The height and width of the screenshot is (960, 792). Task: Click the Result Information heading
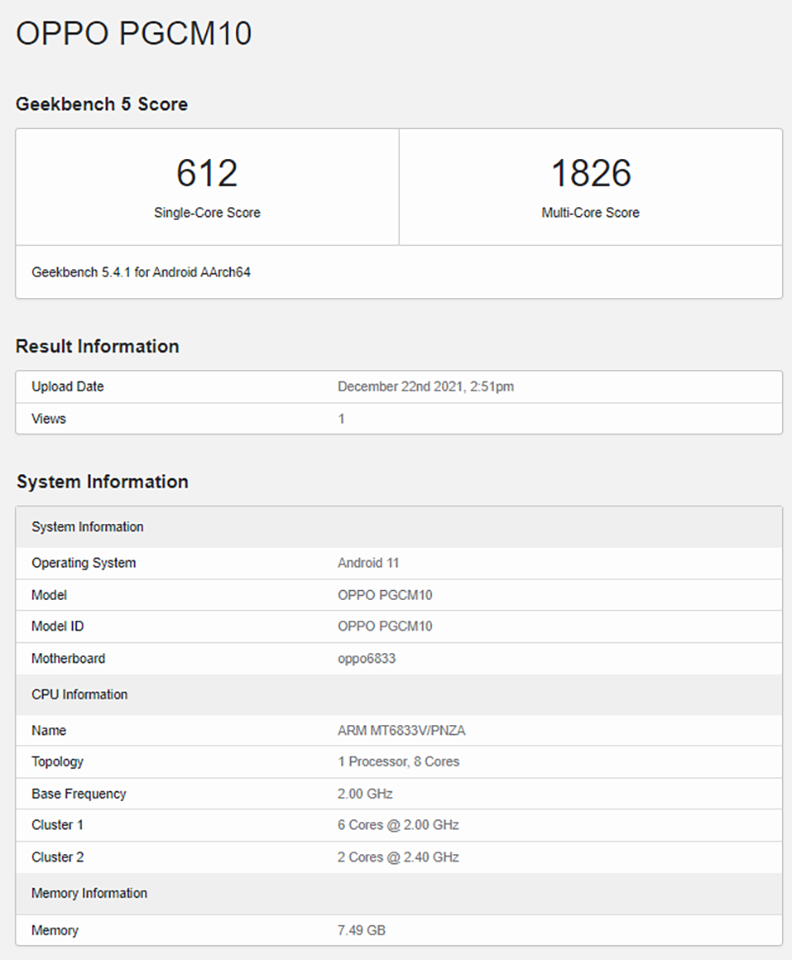tap(97, 346)
